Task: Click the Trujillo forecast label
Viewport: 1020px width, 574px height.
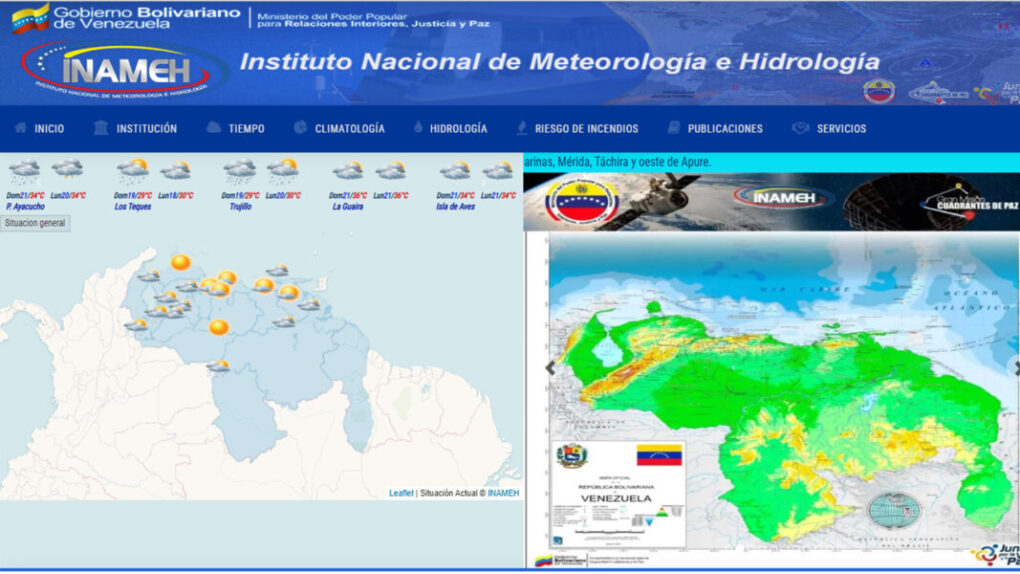Action: click(240, 206)
